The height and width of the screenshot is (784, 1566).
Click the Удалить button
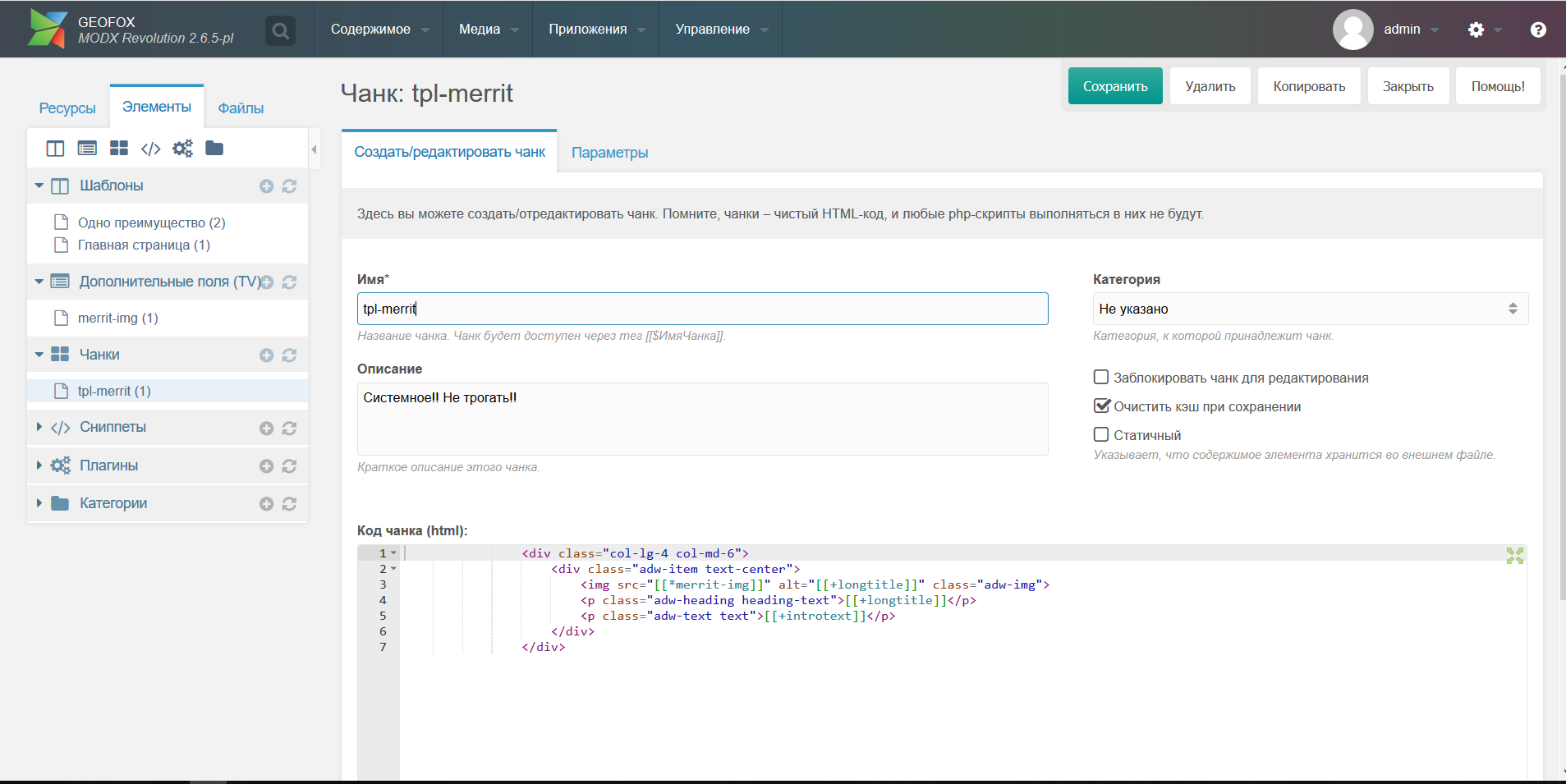[1210, 86]
